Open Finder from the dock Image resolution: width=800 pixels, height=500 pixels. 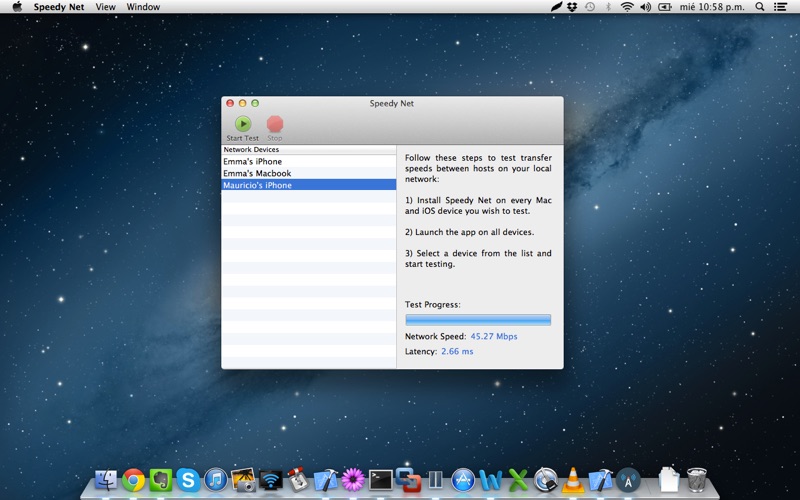[x=106, y=480]
